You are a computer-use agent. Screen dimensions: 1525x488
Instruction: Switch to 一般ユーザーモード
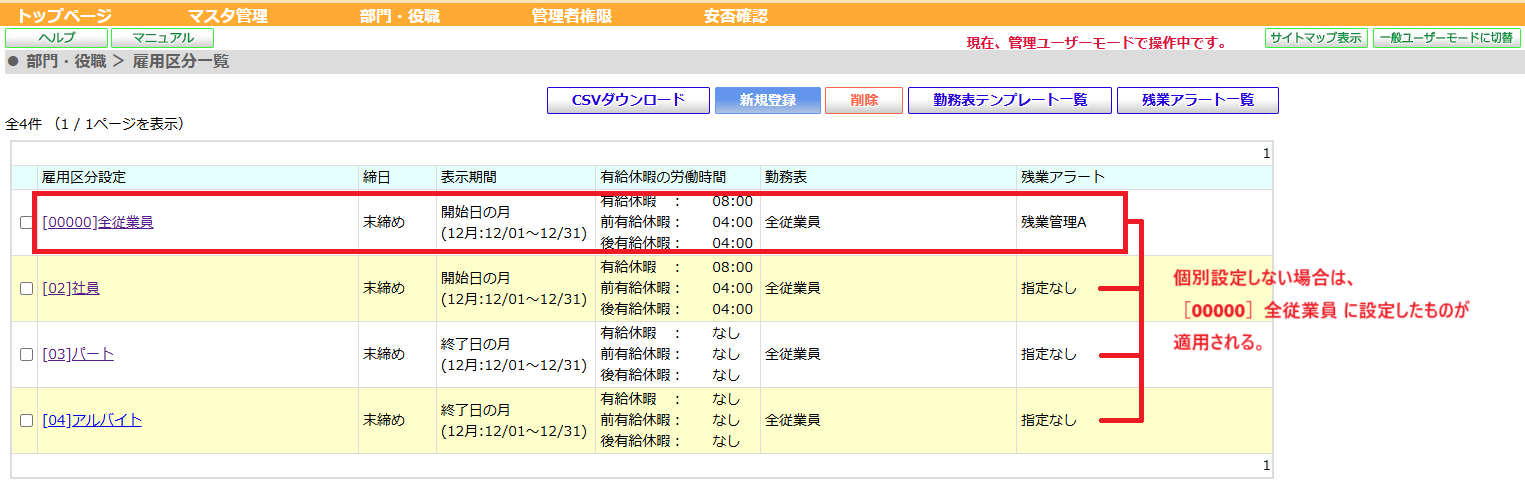(1446, 38)
